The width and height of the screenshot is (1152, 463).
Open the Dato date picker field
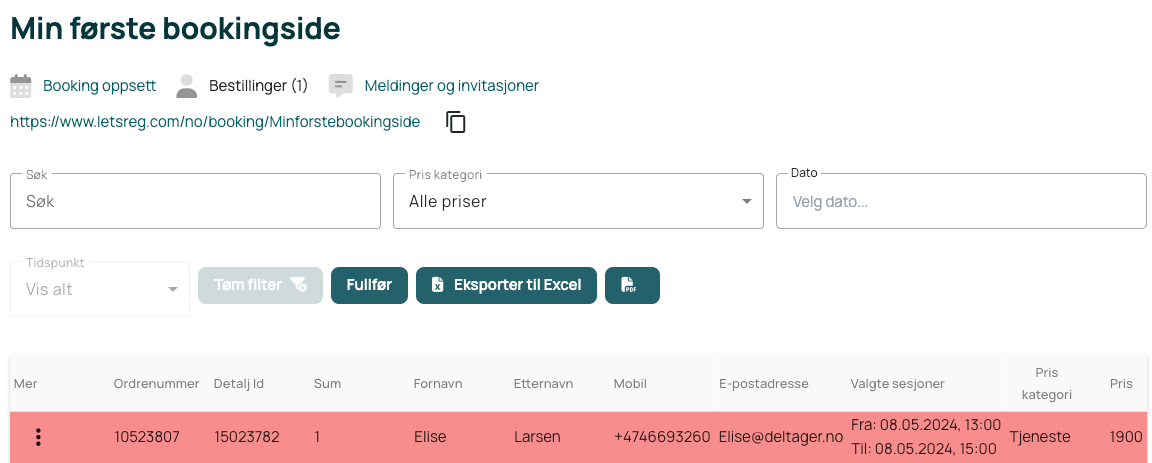(x=961, y=201)
